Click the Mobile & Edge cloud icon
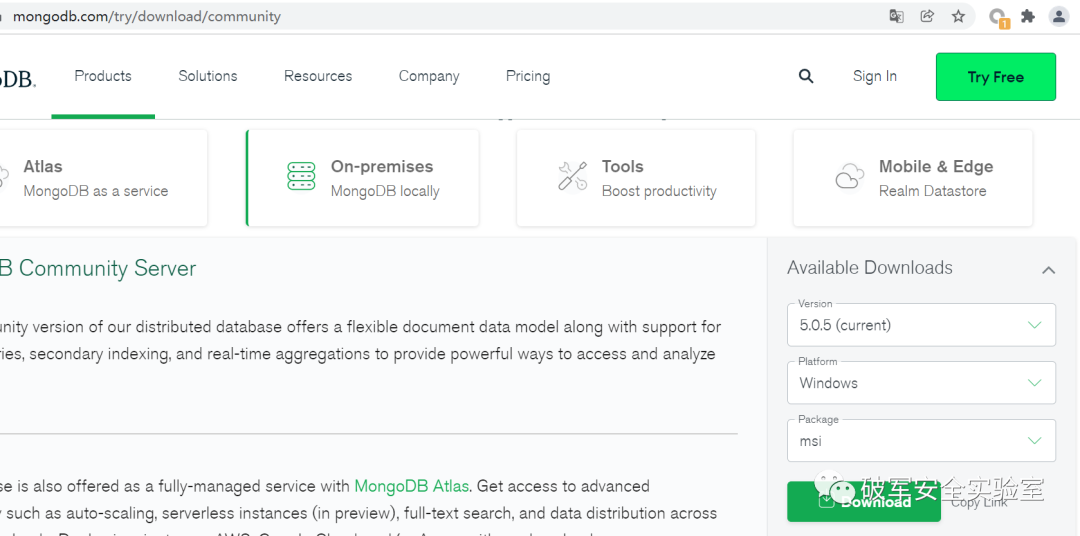The height and width of the screenshot is (536, 1080). pyautogui.click(x=849, y=178)
